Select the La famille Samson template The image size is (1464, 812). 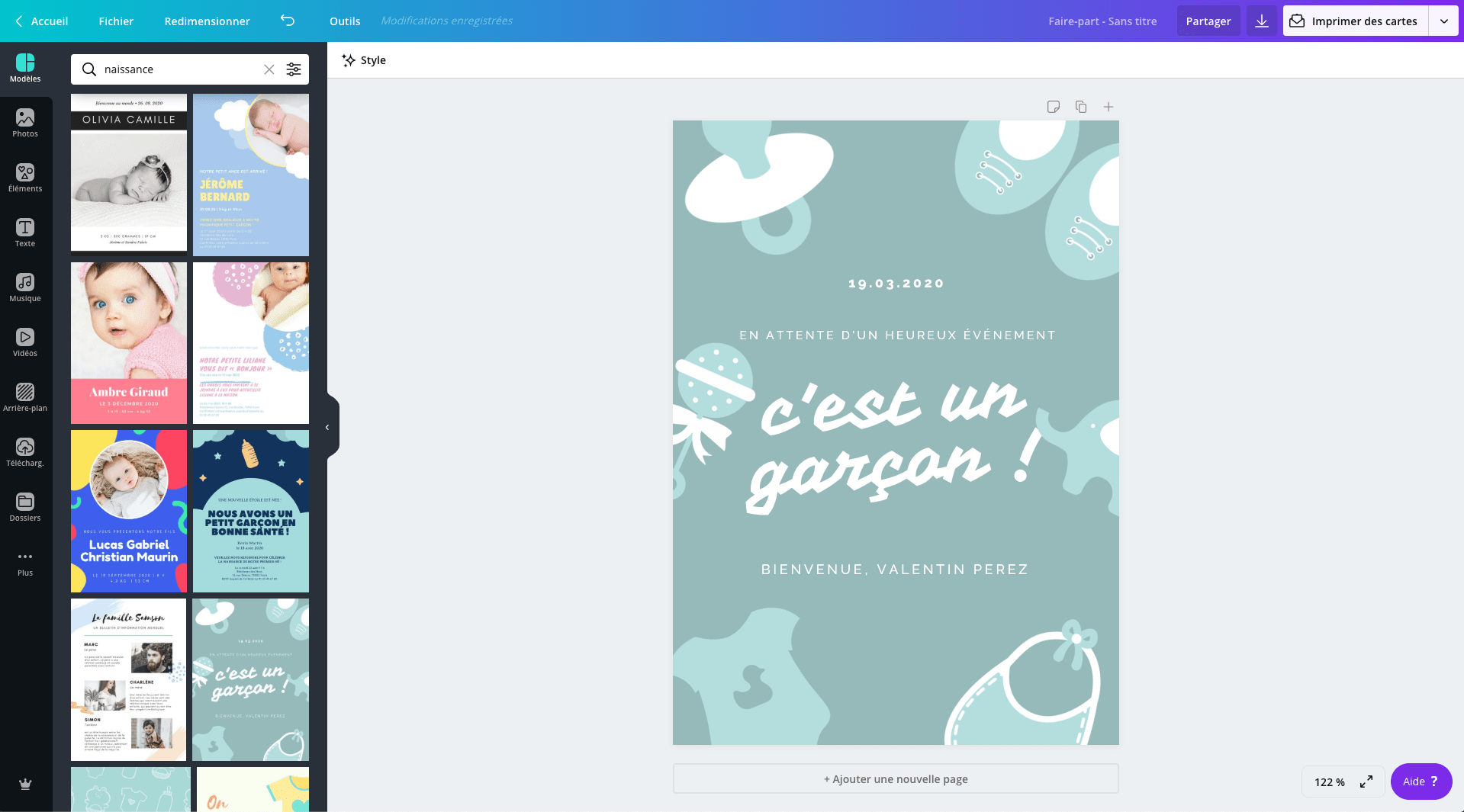[129, 679]
